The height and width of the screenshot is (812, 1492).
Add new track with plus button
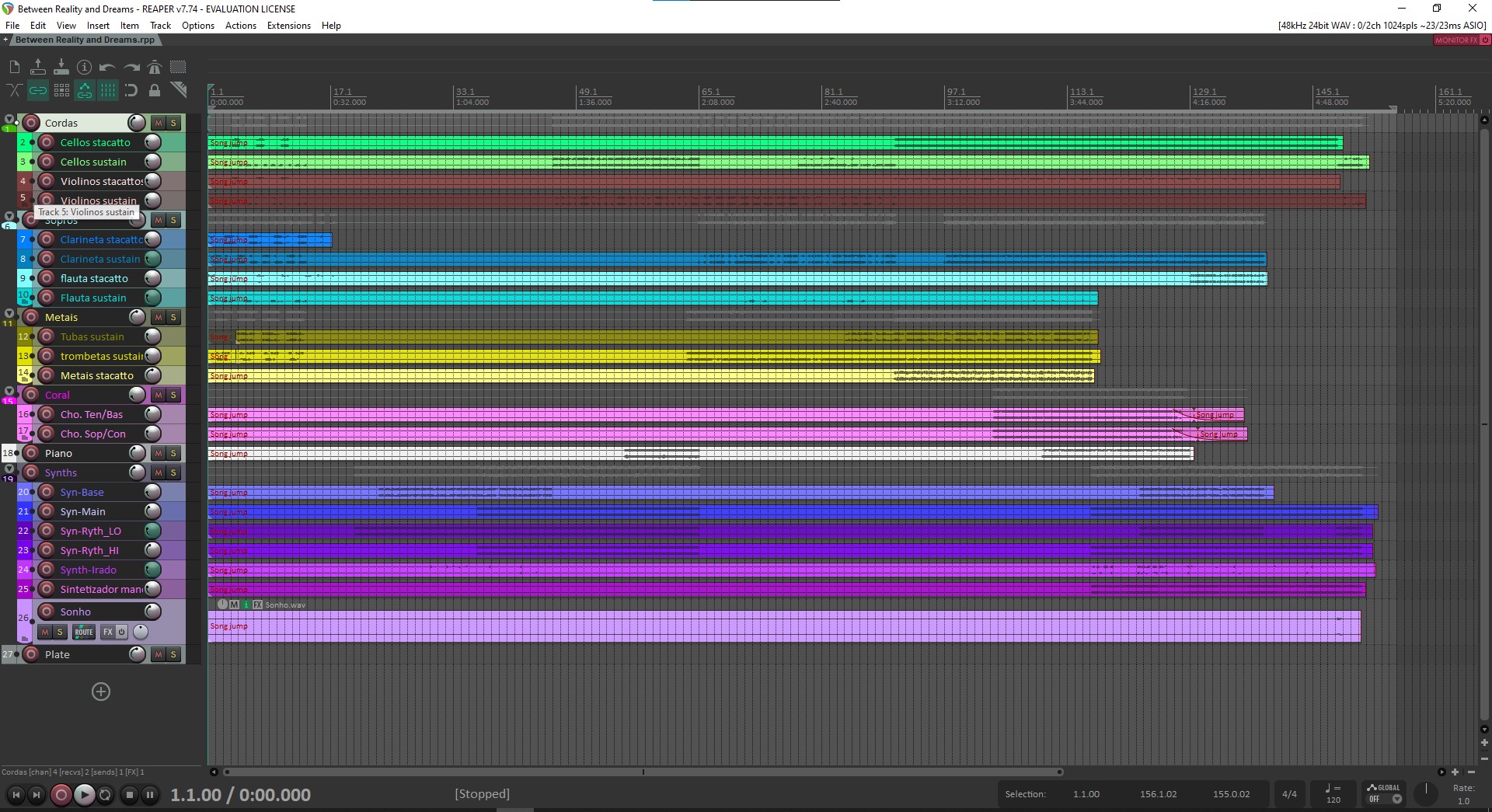click(x=101, y=692)
